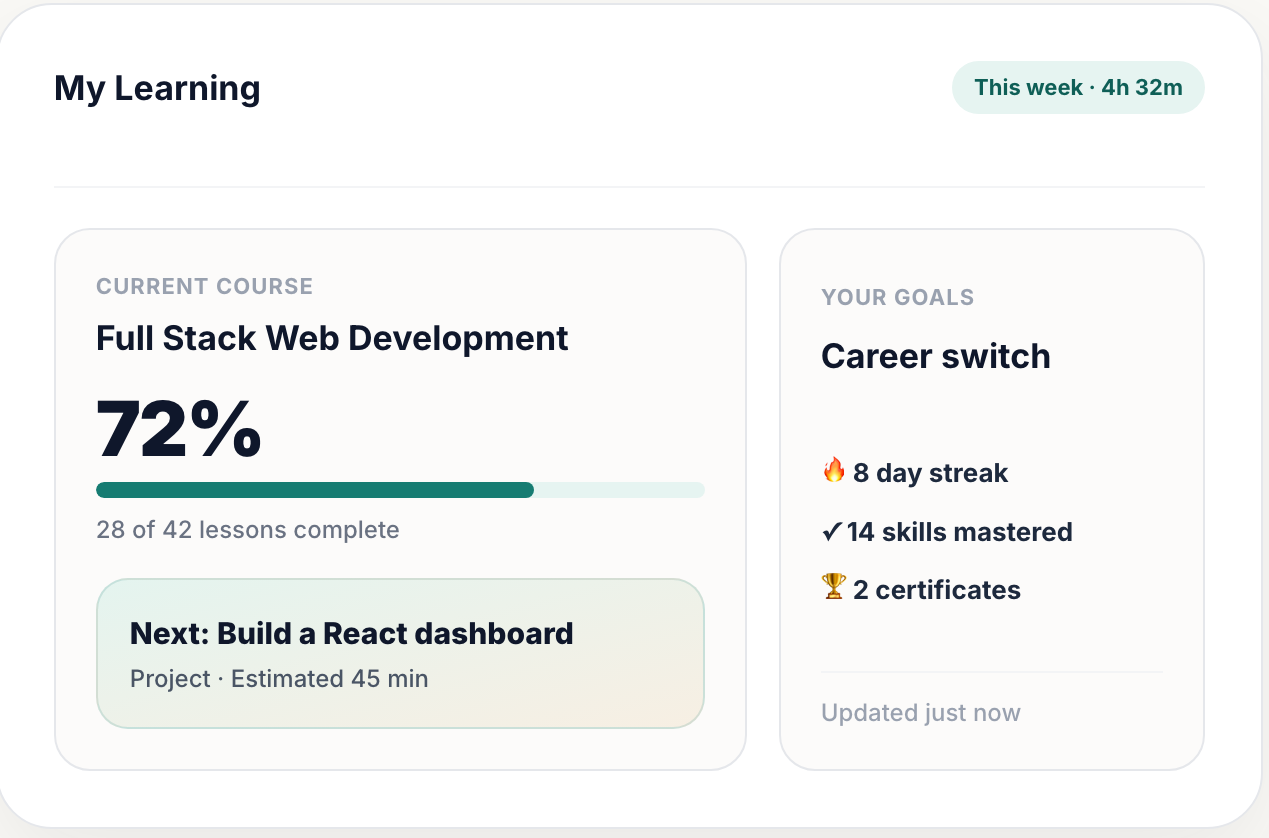The width and height of the screenshot is (1269, 838).
Task: Click Project · Estimated 45 min text
Action: (279, 679)
